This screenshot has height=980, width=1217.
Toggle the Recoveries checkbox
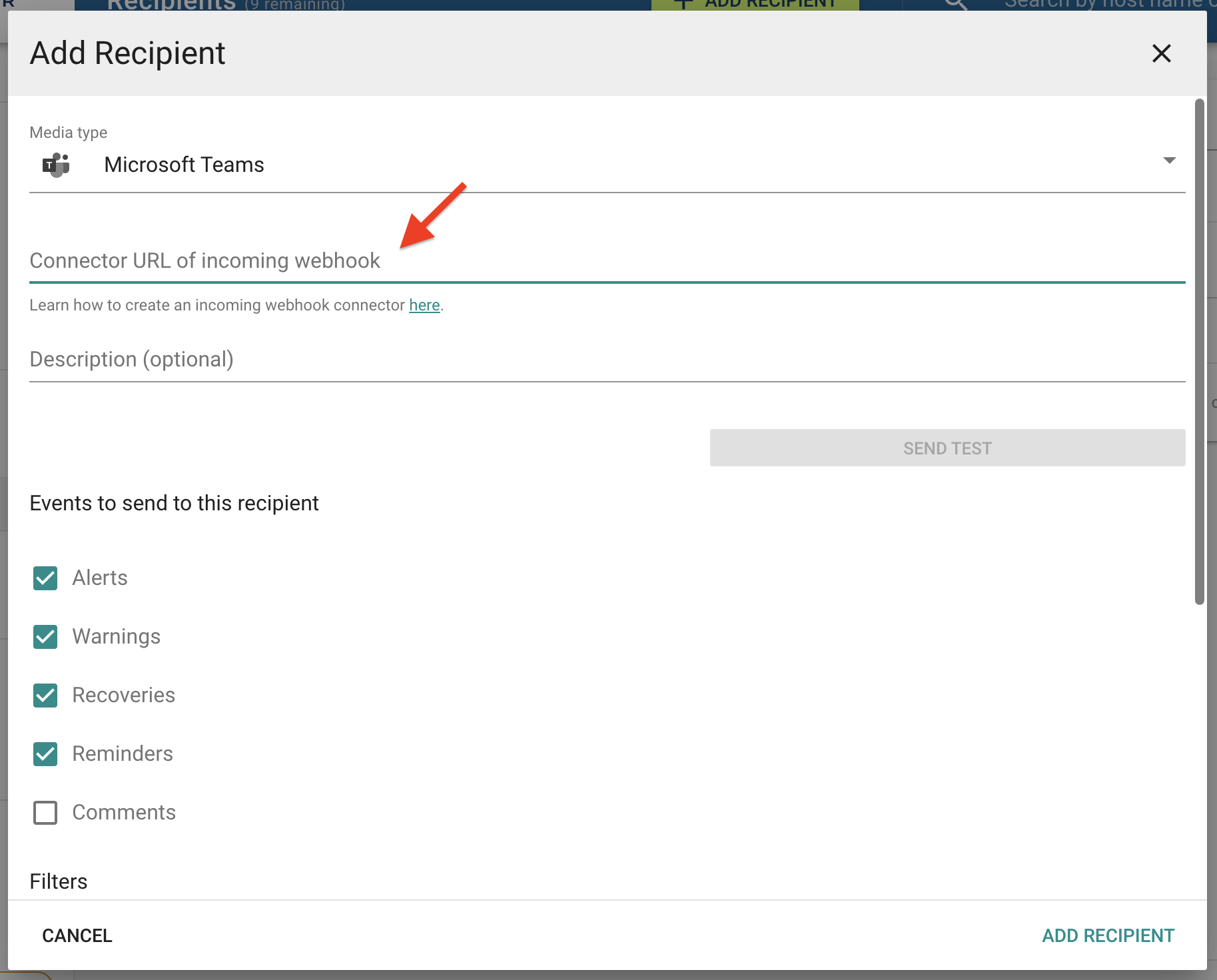tap(45, 696)
